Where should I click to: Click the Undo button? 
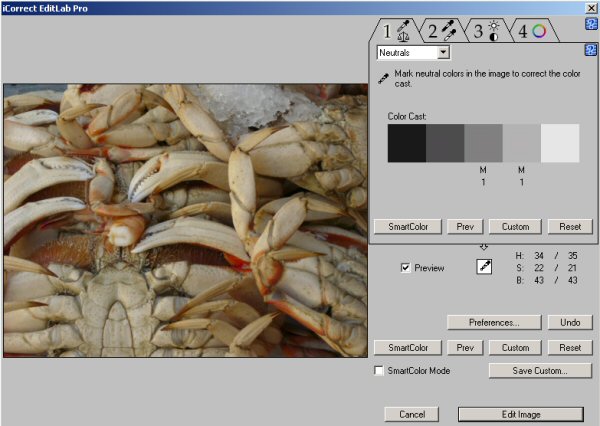[x=570, y=322]
